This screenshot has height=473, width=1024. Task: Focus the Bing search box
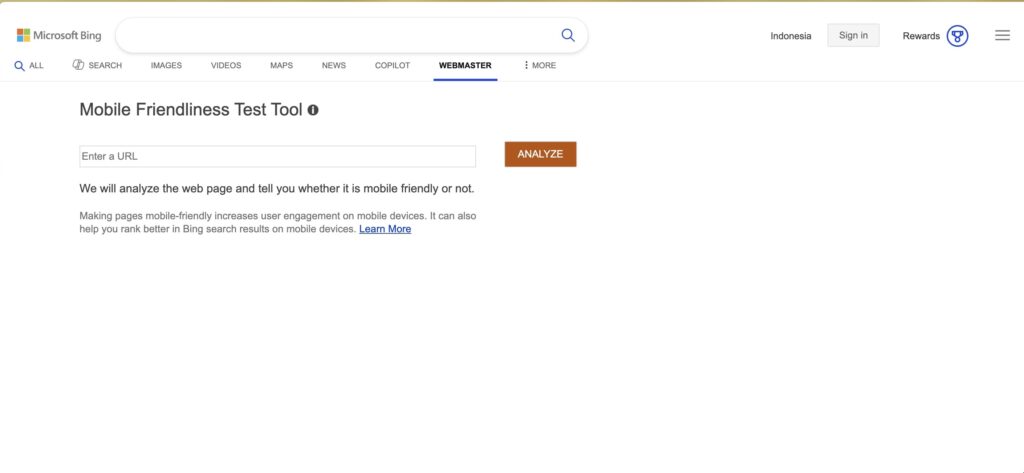pos(351,35)
